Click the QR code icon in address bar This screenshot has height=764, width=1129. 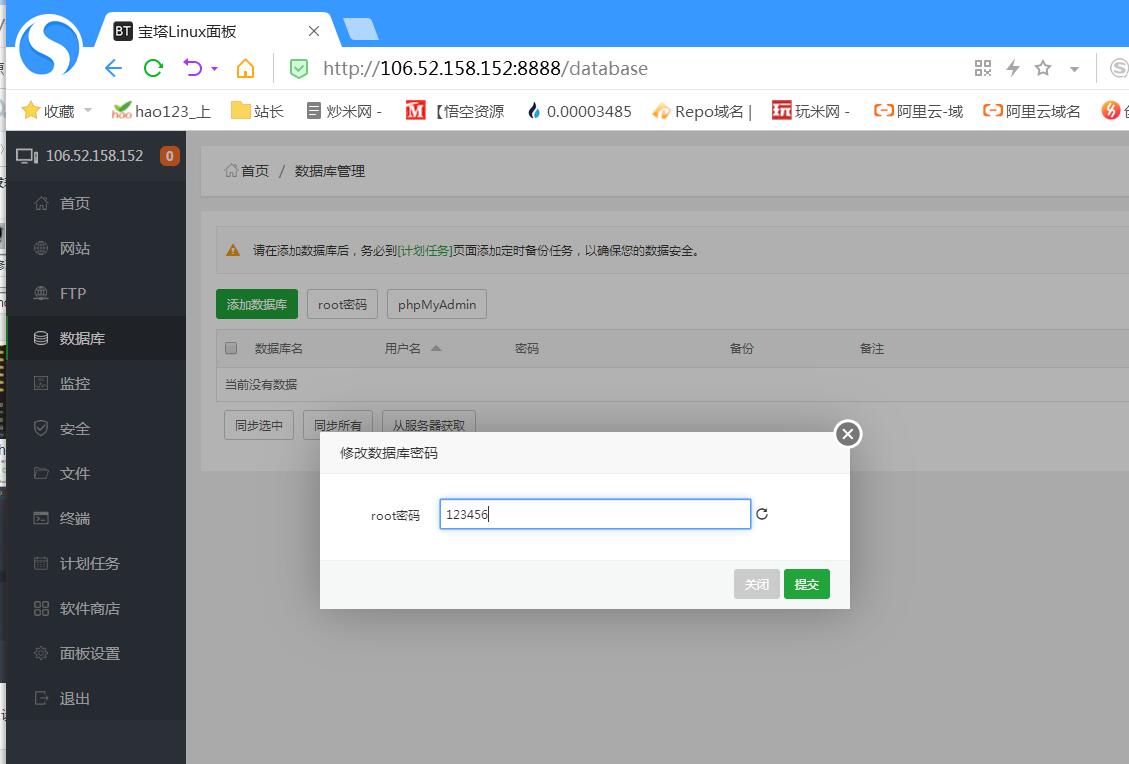coord(983,68)
